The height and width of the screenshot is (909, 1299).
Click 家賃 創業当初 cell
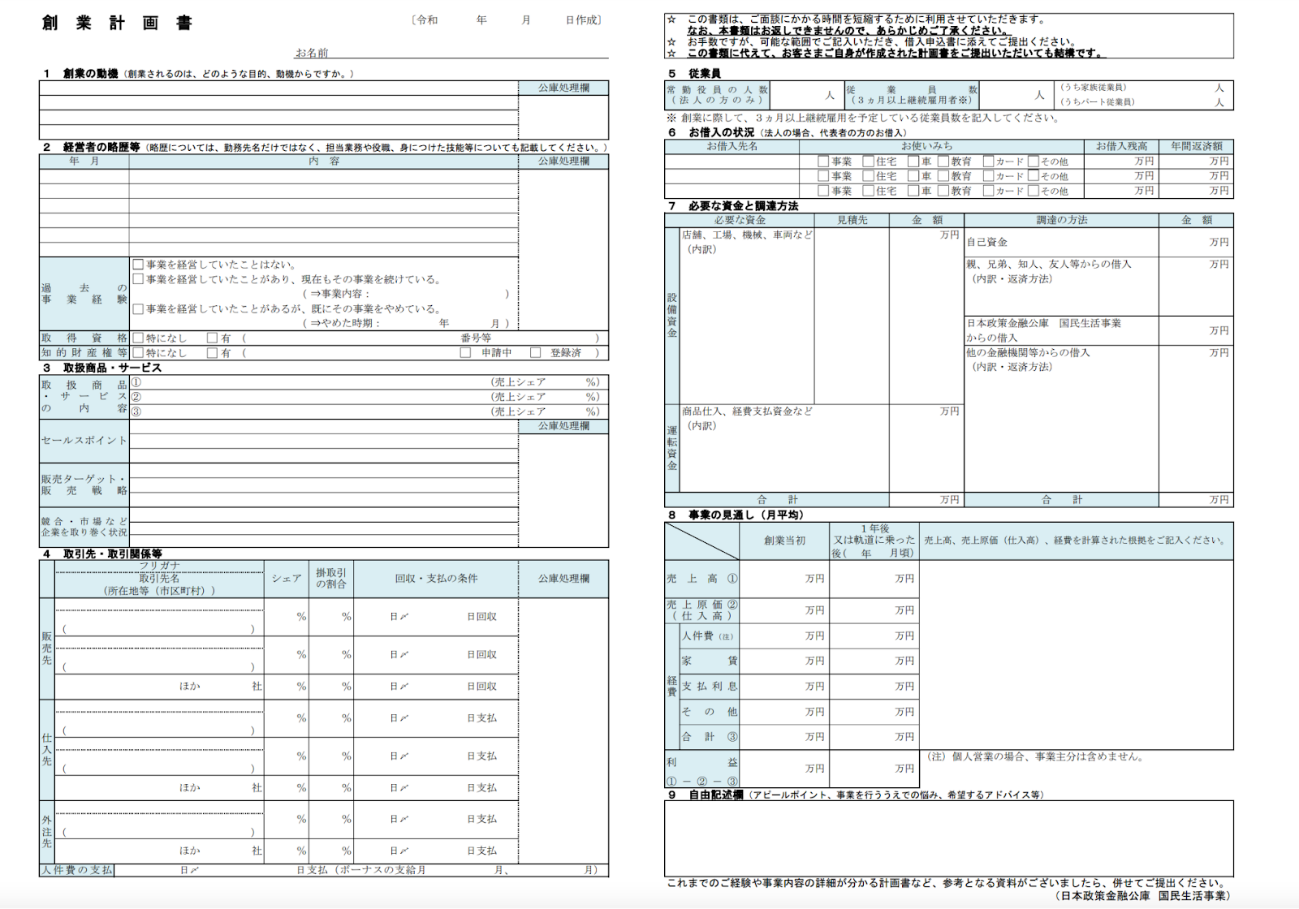coord(785,661)
